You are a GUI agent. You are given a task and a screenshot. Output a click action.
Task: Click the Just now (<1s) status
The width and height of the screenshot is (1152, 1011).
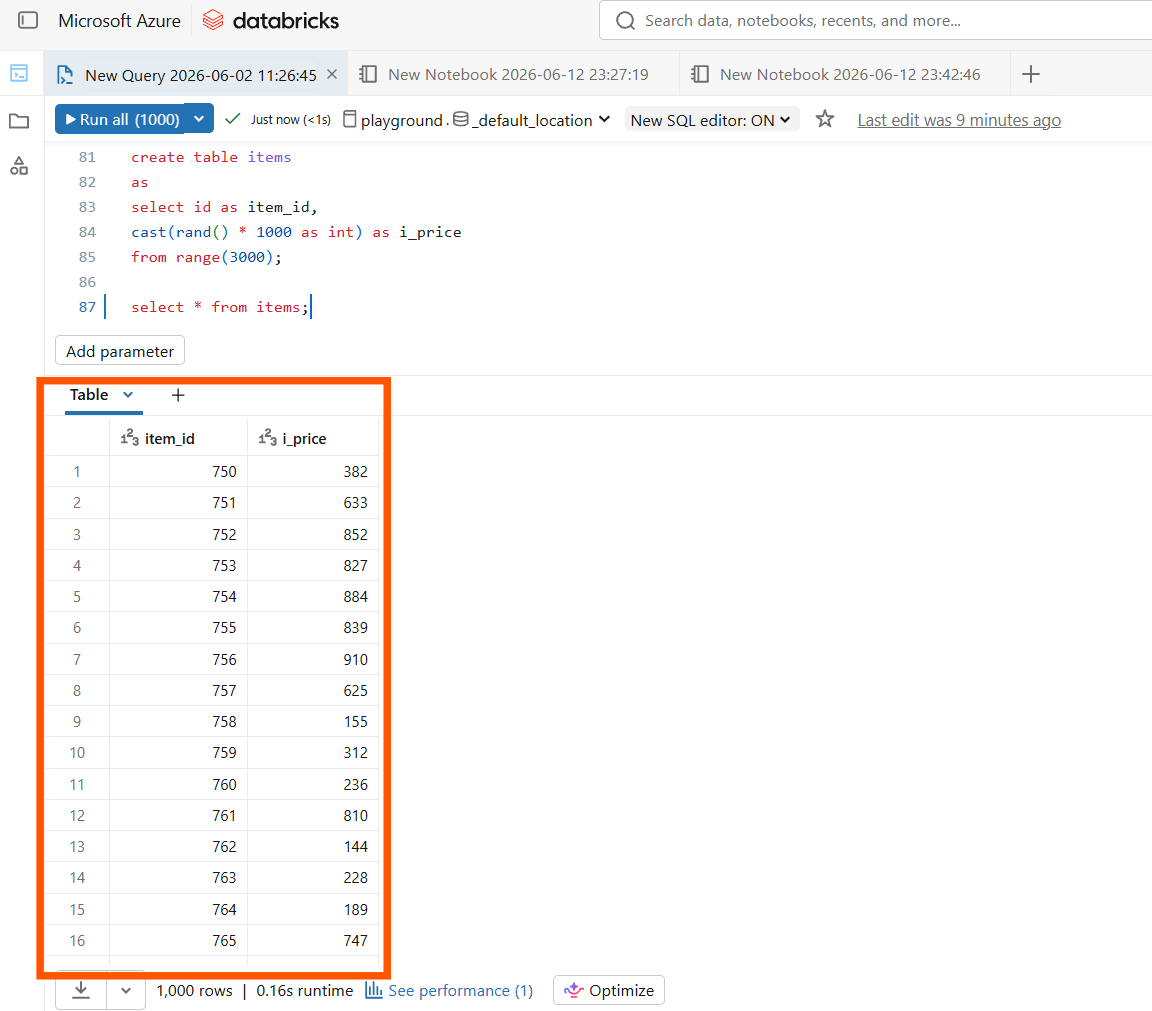(x=290, y=120)
